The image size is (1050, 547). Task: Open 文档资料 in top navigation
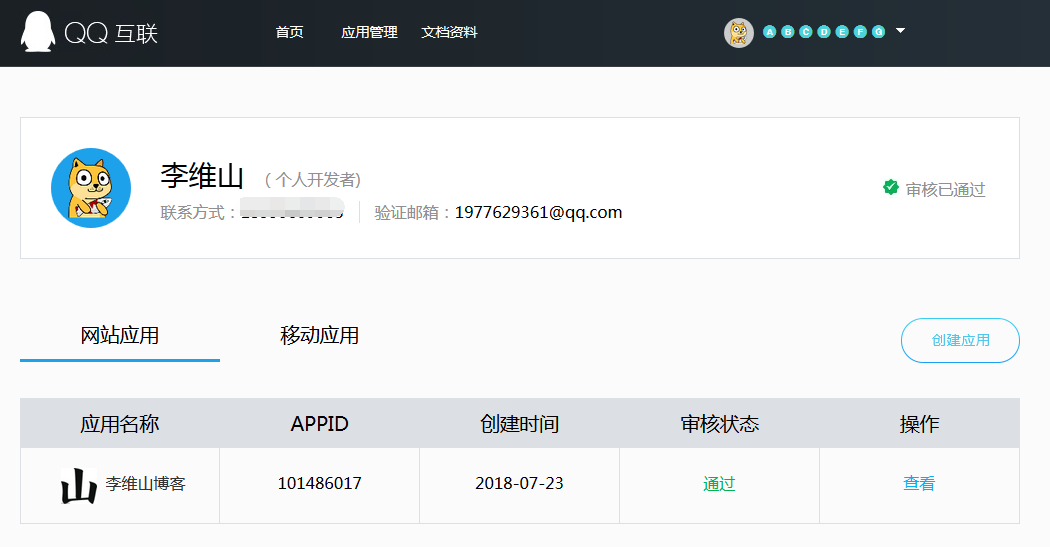[449, 32]
